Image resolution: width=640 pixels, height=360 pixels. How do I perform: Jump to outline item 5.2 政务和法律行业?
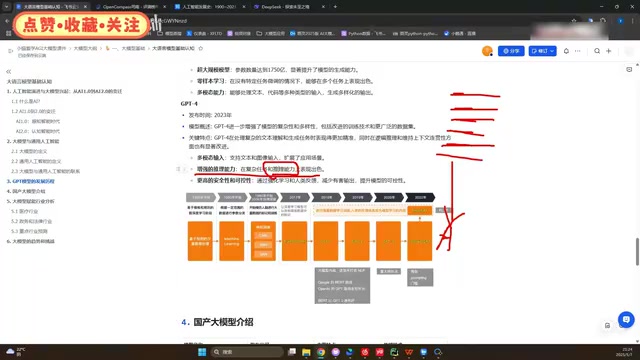point(31,221)
